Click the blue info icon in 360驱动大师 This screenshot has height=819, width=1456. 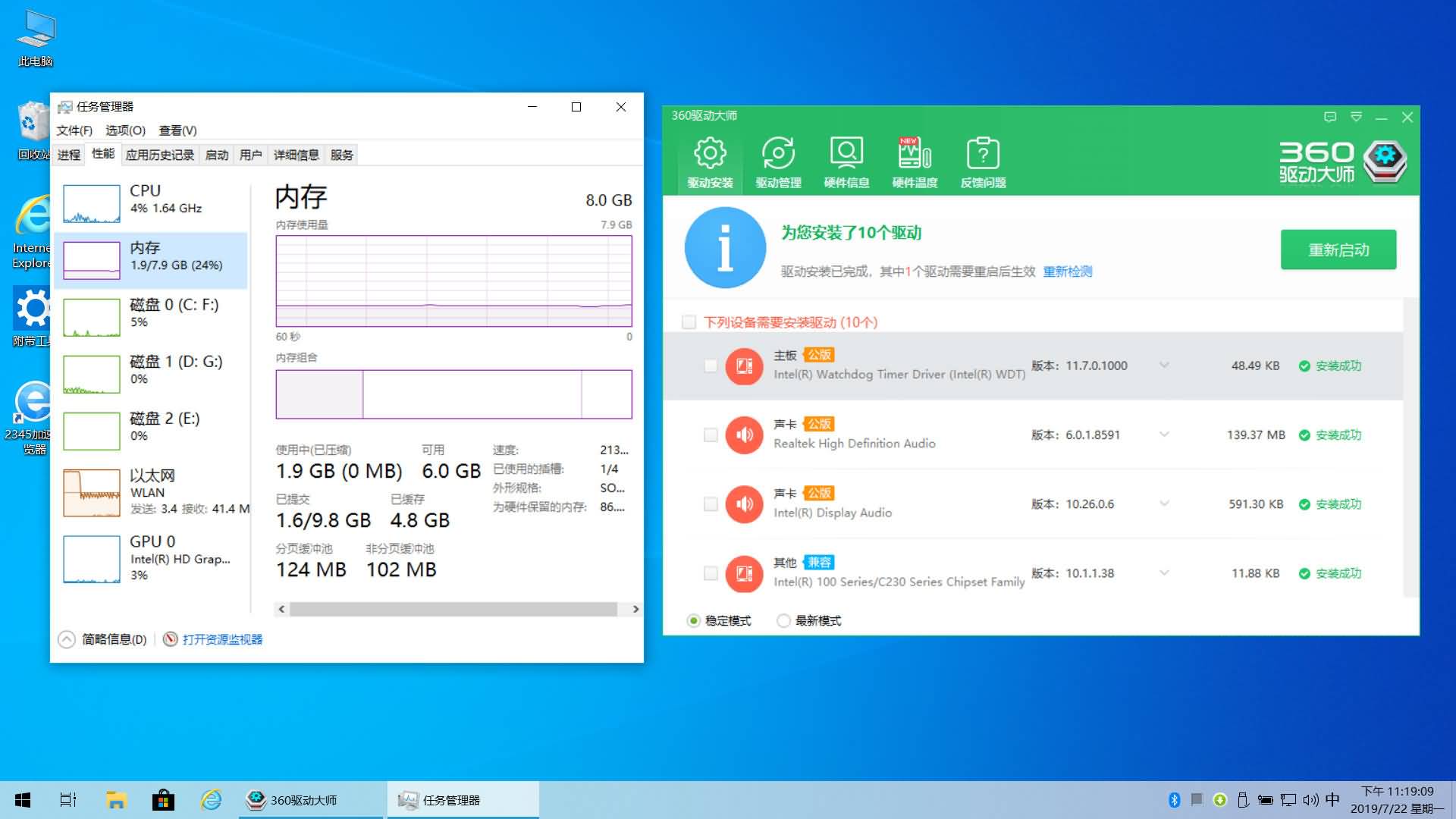click(x=725, y=247)
